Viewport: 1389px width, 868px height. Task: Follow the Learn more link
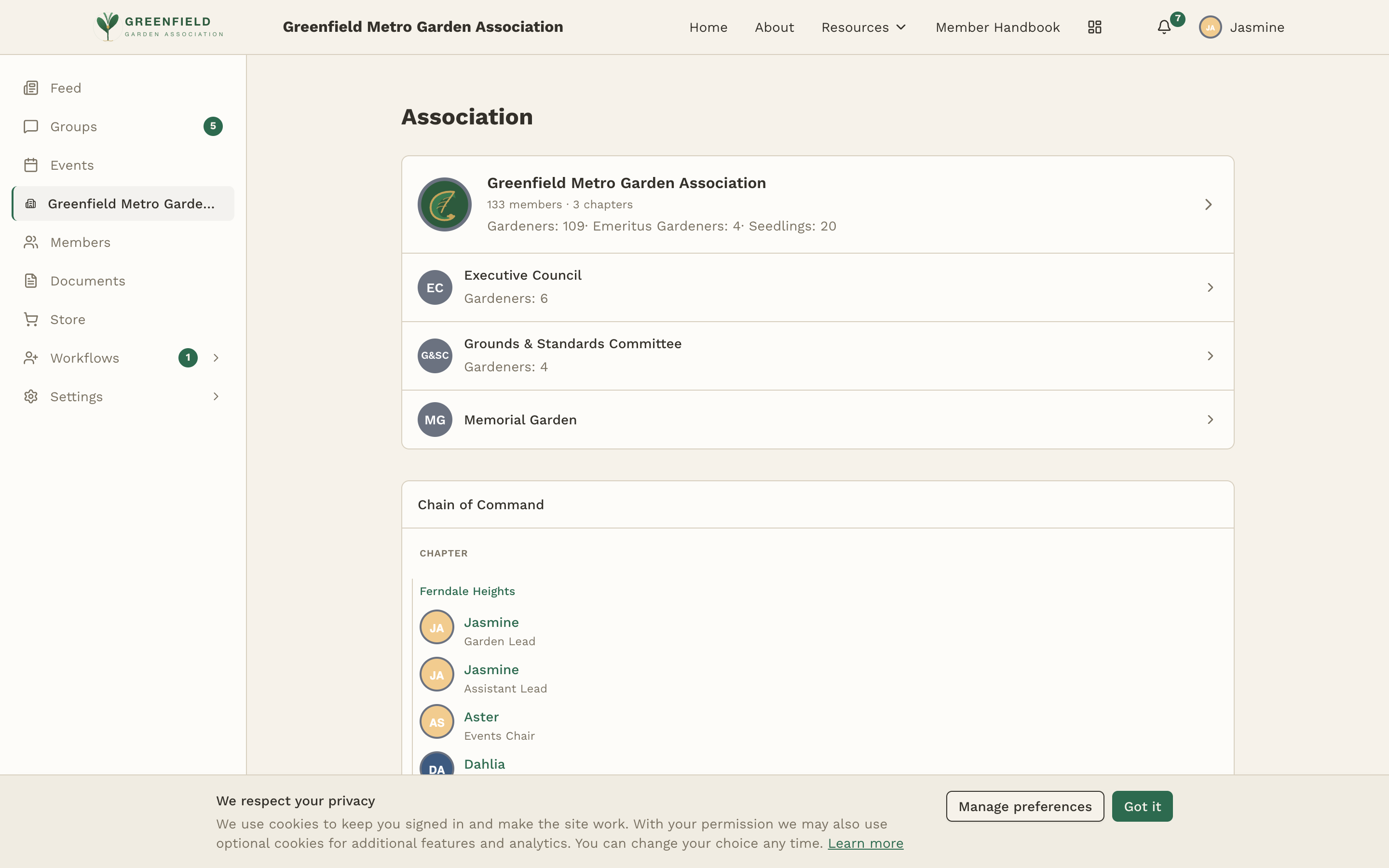866,843
